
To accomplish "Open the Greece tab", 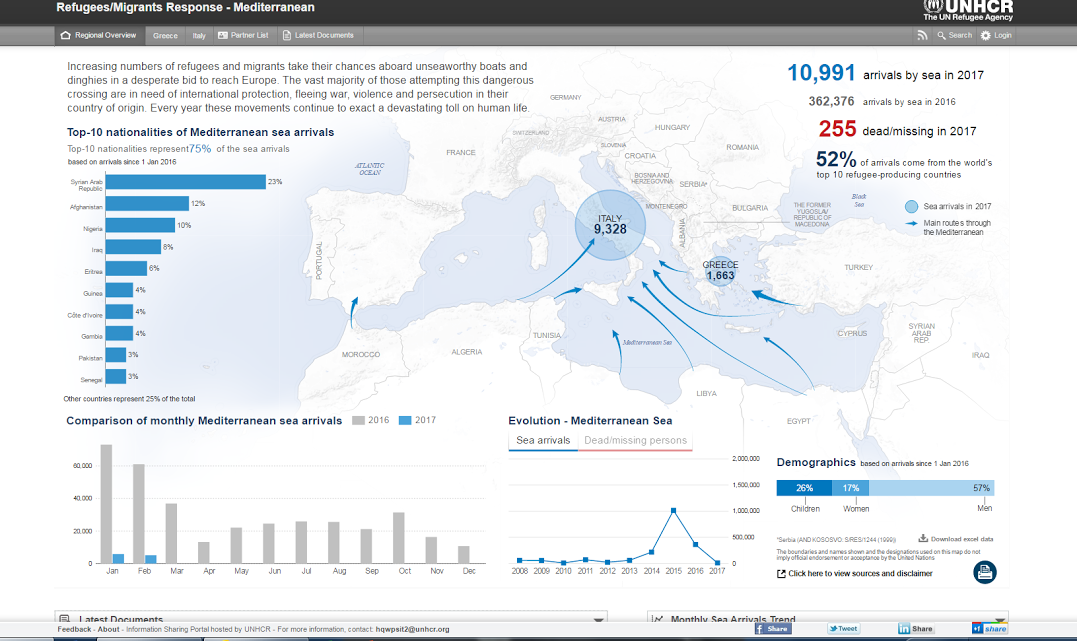I will [165, 35].
